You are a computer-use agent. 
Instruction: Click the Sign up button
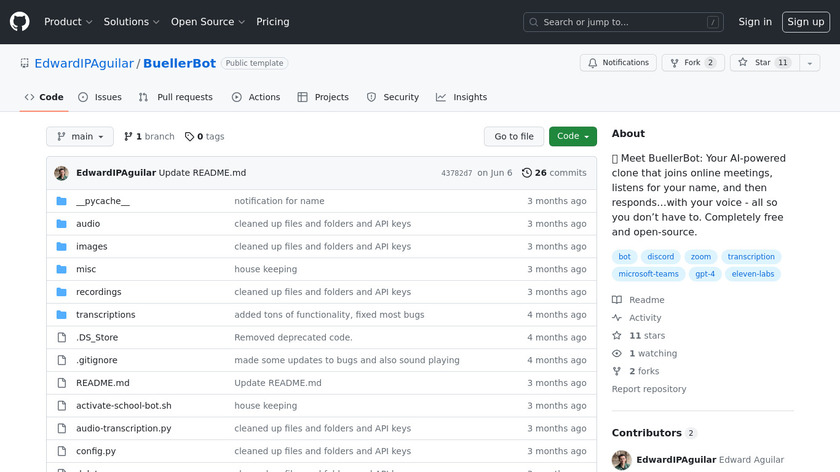pyautogui.click(x=805, y=21)
